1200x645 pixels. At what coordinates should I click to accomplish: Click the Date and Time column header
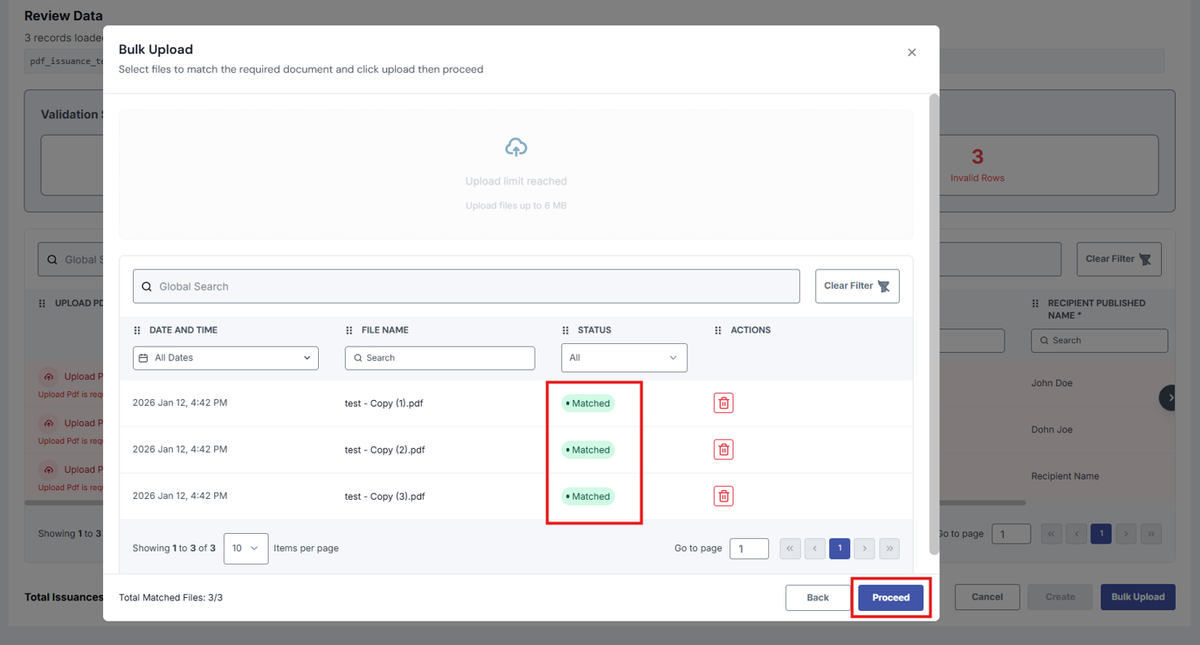tap(183, 330)
